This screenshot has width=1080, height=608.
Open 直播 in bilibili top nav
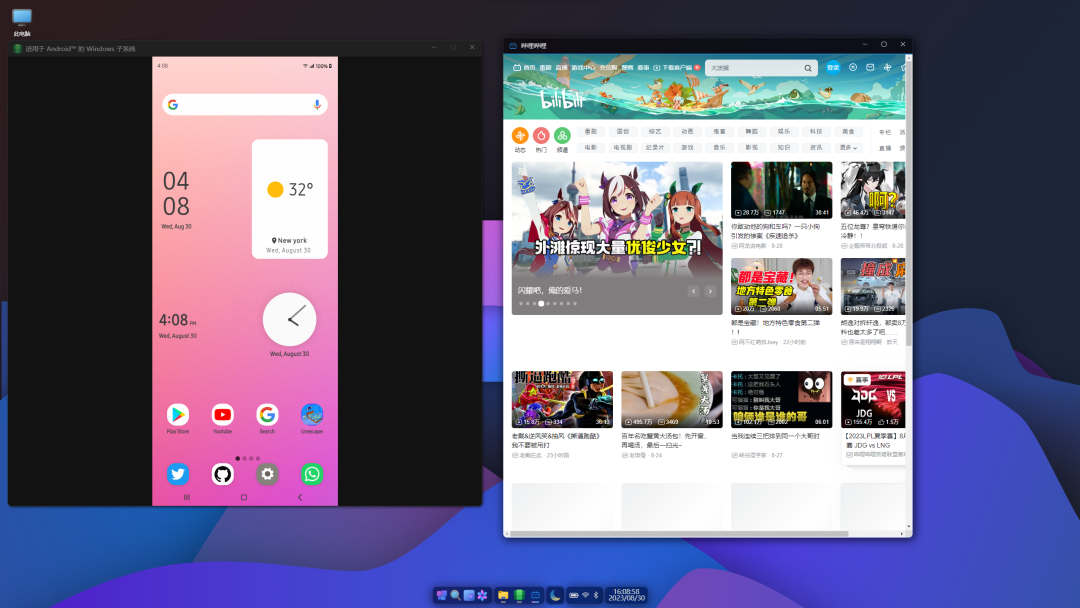[562, 67]
